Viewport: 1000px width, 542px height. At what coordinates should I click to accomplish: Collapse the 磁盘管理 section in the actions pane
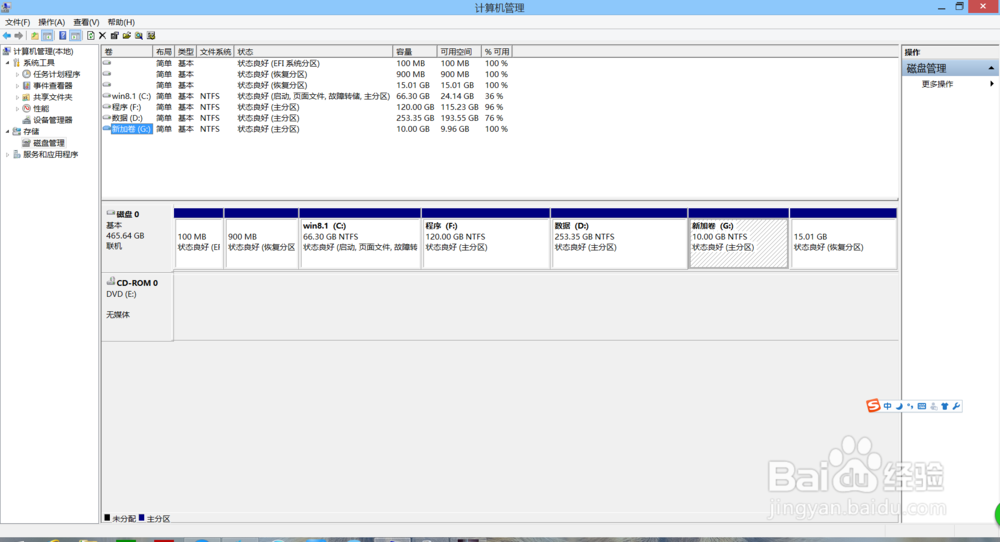pos(991,68)
